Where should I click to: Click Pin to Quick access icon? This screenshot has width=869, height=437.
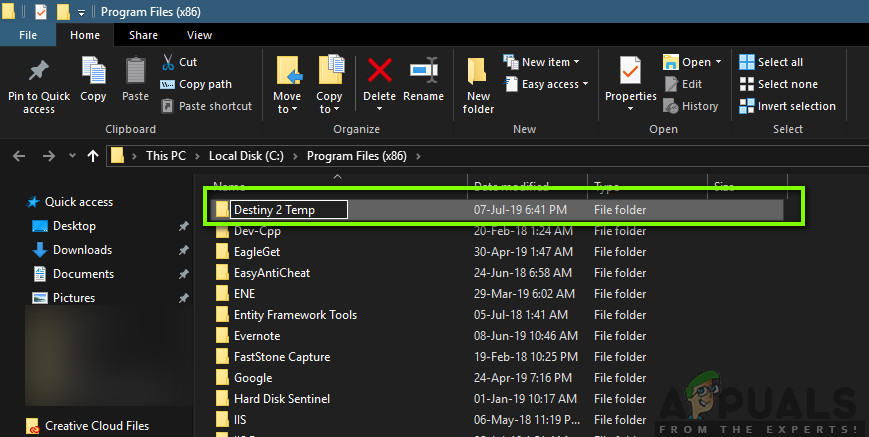coord(39,71)
